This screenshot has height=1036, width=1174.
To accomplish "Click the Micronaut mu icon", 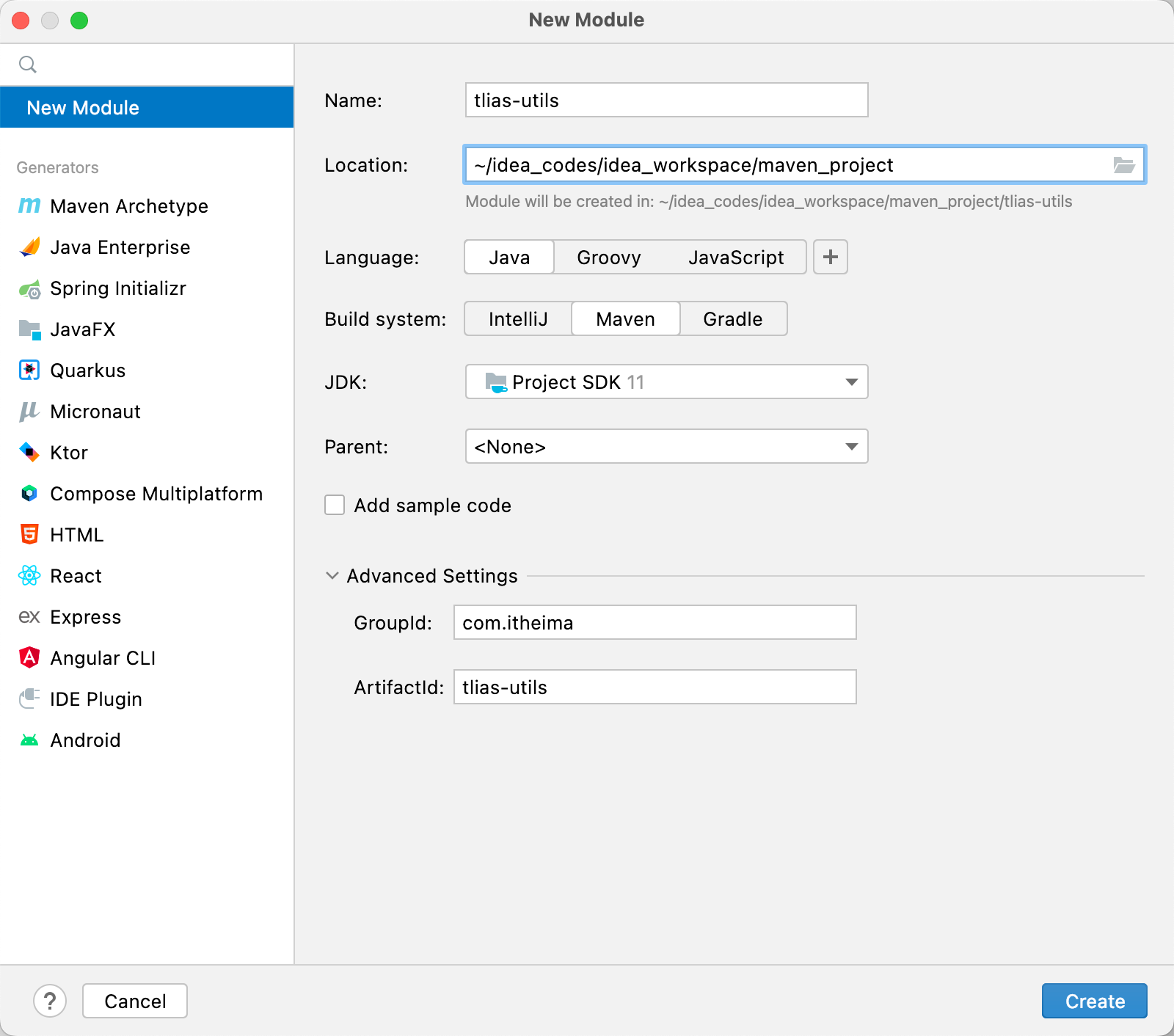I will (x=29, y=412).
